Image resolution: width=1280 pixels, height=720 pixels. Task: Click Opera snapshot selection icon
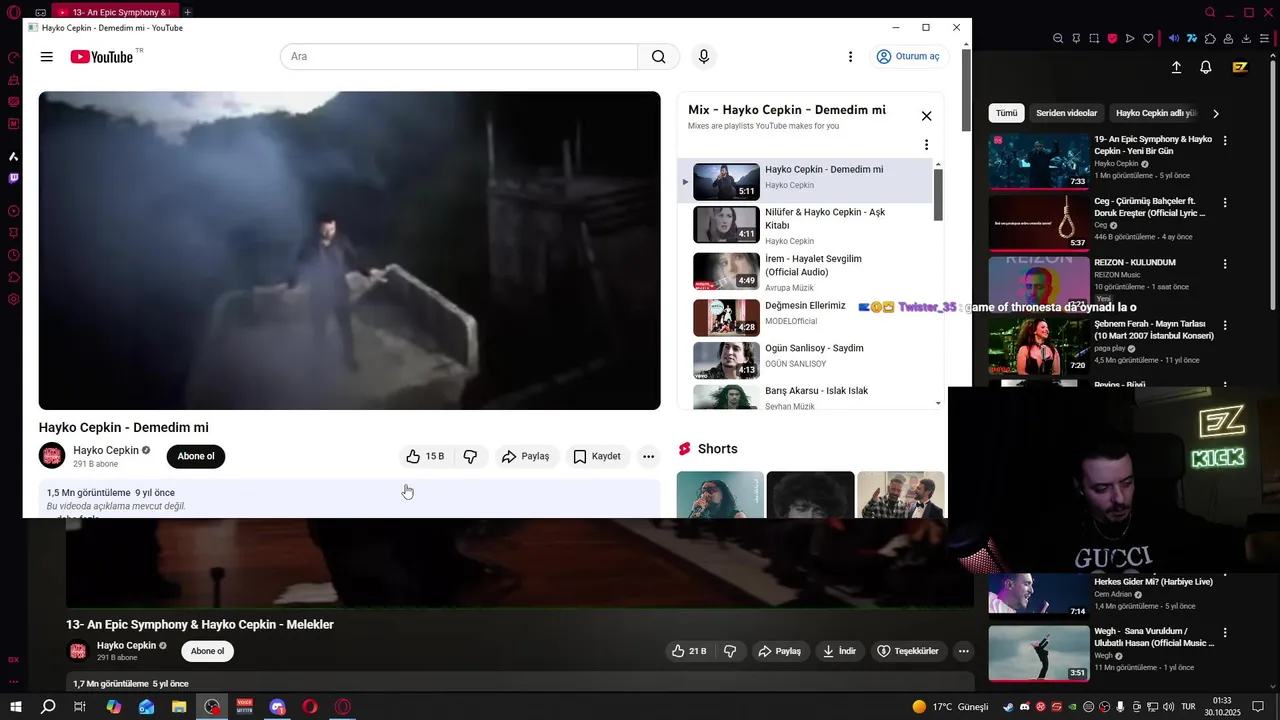(x=1094, y=38)
